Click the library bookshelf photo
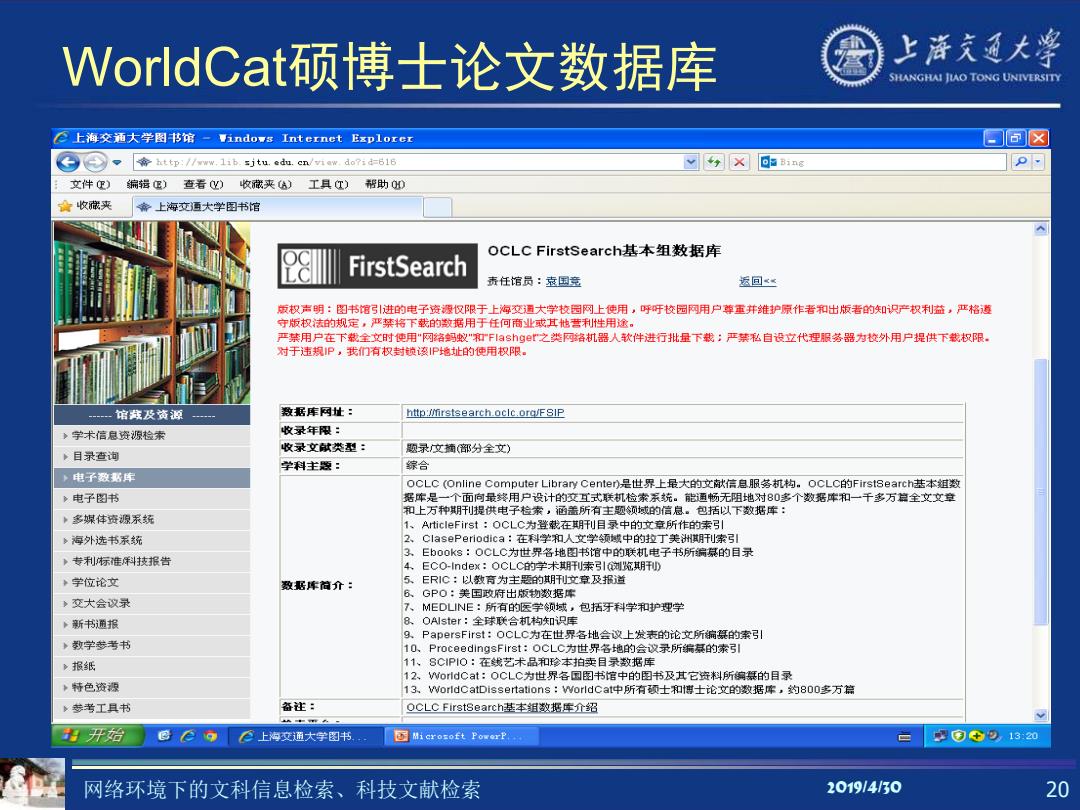This screenshot has width=1080, height=810. [x=152, y=312]
